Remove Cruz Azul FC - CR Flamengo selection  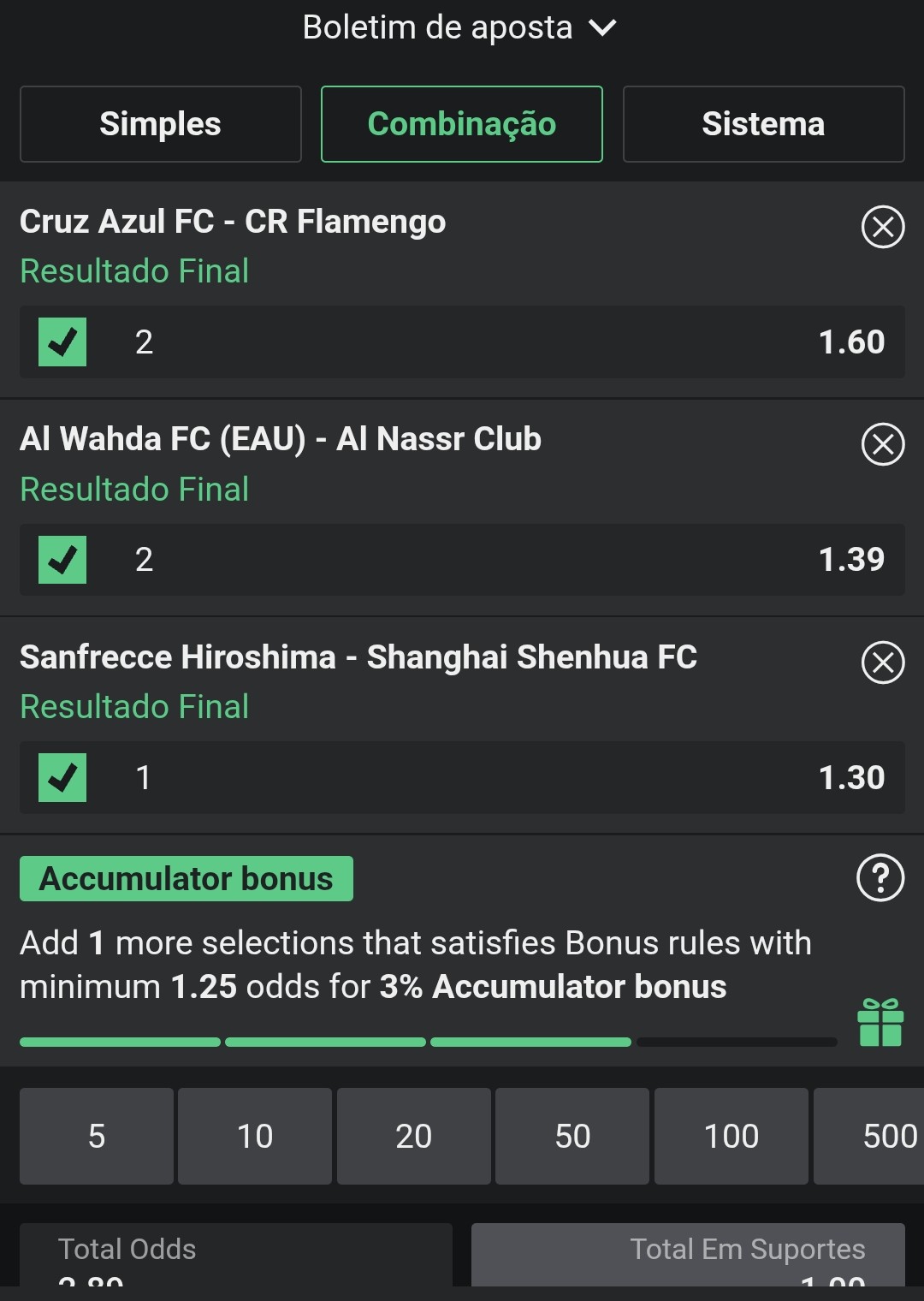click(882, 227)
